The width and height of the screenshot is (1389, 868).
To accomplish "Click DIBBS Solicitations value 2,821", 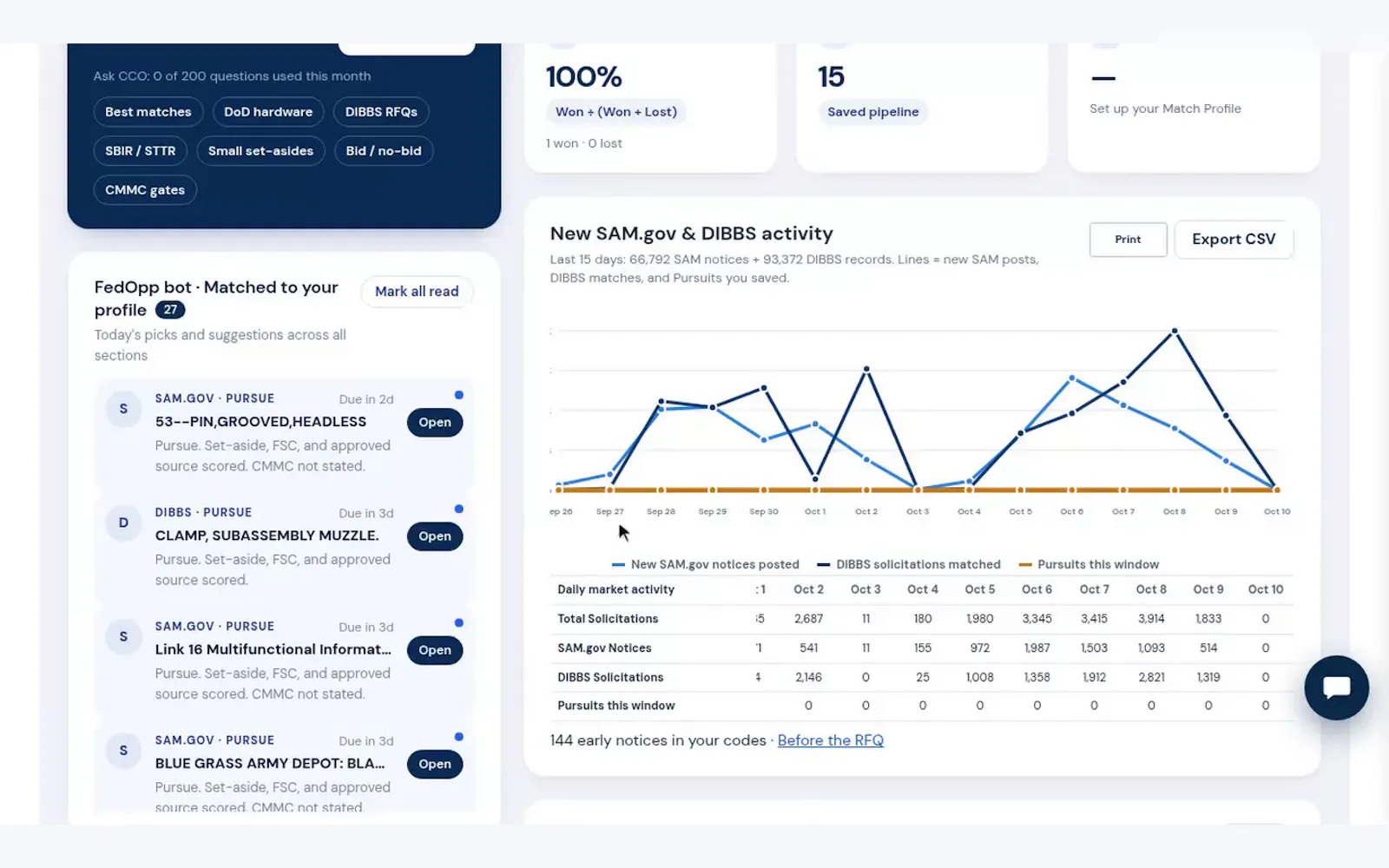I will coord(1151,677).
